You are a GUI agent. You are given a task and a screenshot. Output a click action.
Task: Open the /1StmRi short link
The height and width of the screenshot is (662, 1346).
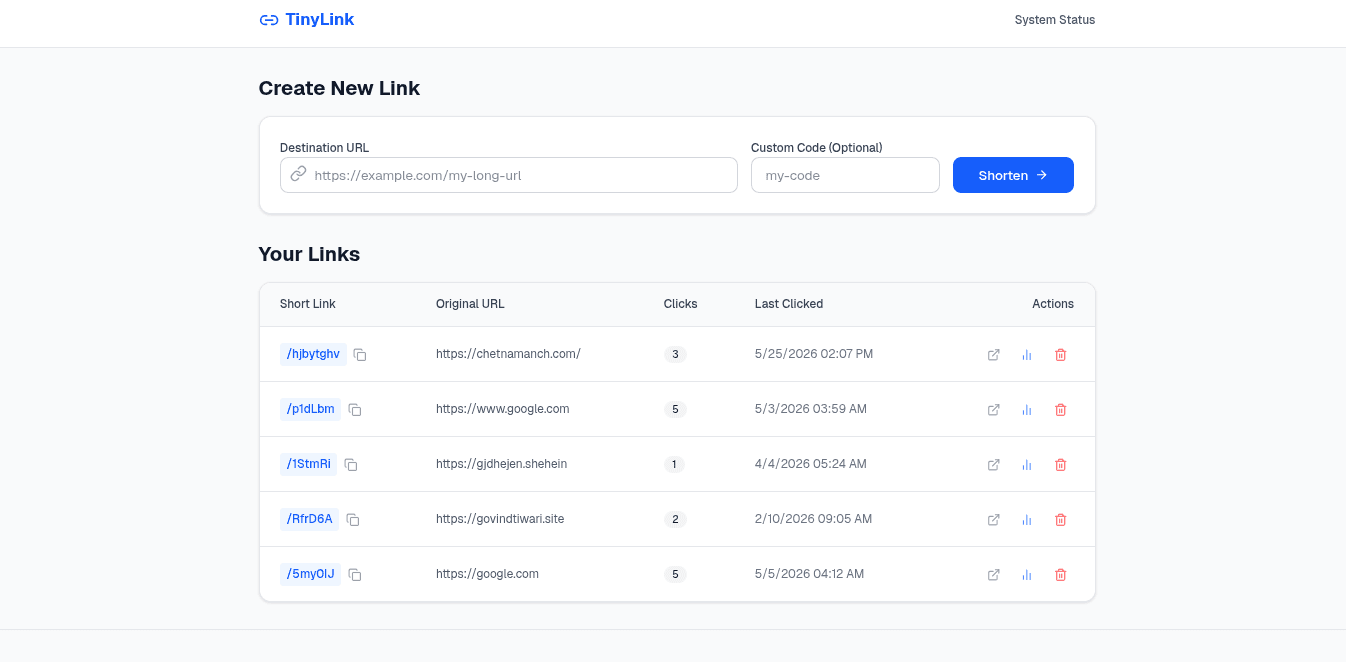click(309, 464)
